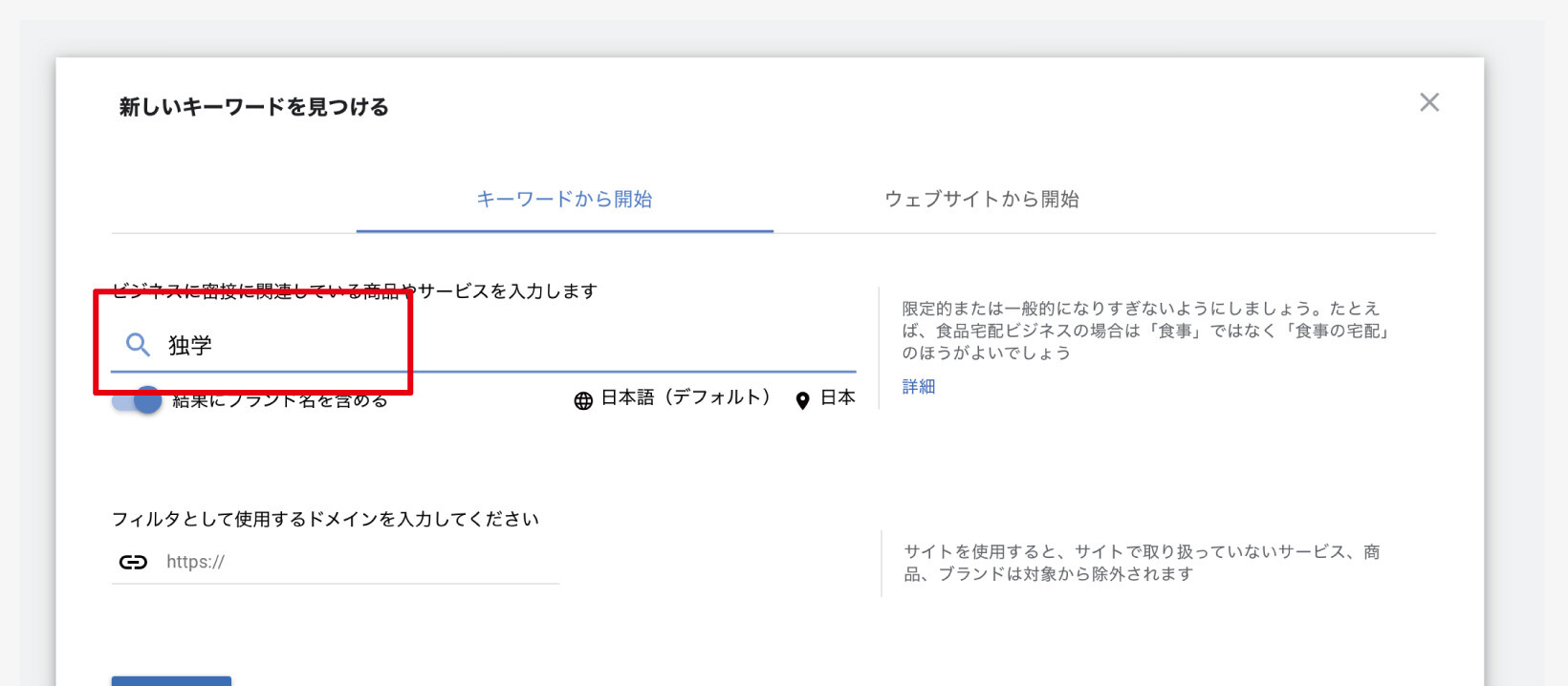Screen dimensions: 1568x686
Task: Open the 日本語（デフォルト）language selector
Action: (685, 397)
